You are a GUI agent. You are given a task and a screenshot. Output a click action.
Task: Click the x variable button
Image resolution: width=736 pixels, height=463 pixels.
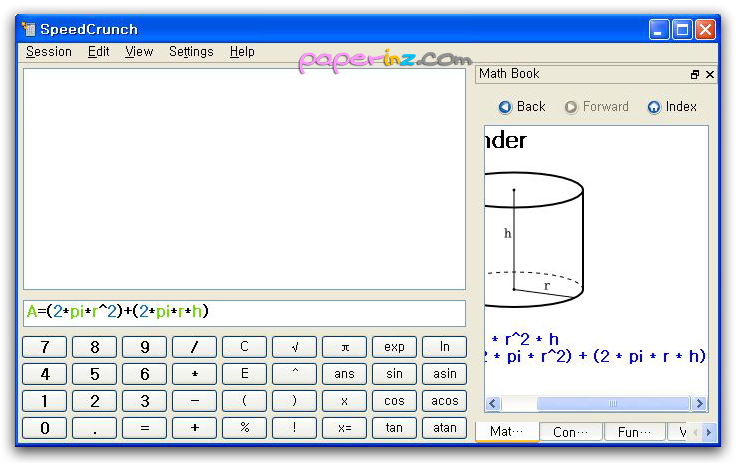[345, 401]
